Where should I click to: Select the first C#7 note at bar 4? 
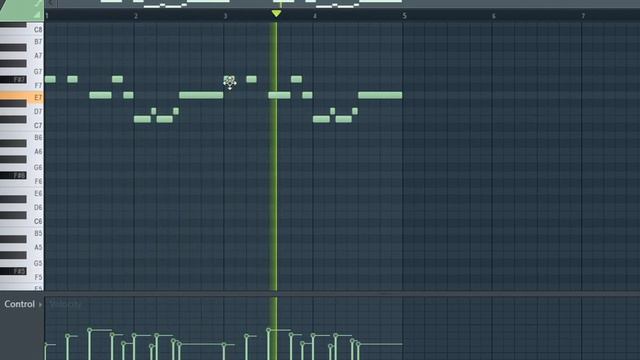tap(321, 119)
